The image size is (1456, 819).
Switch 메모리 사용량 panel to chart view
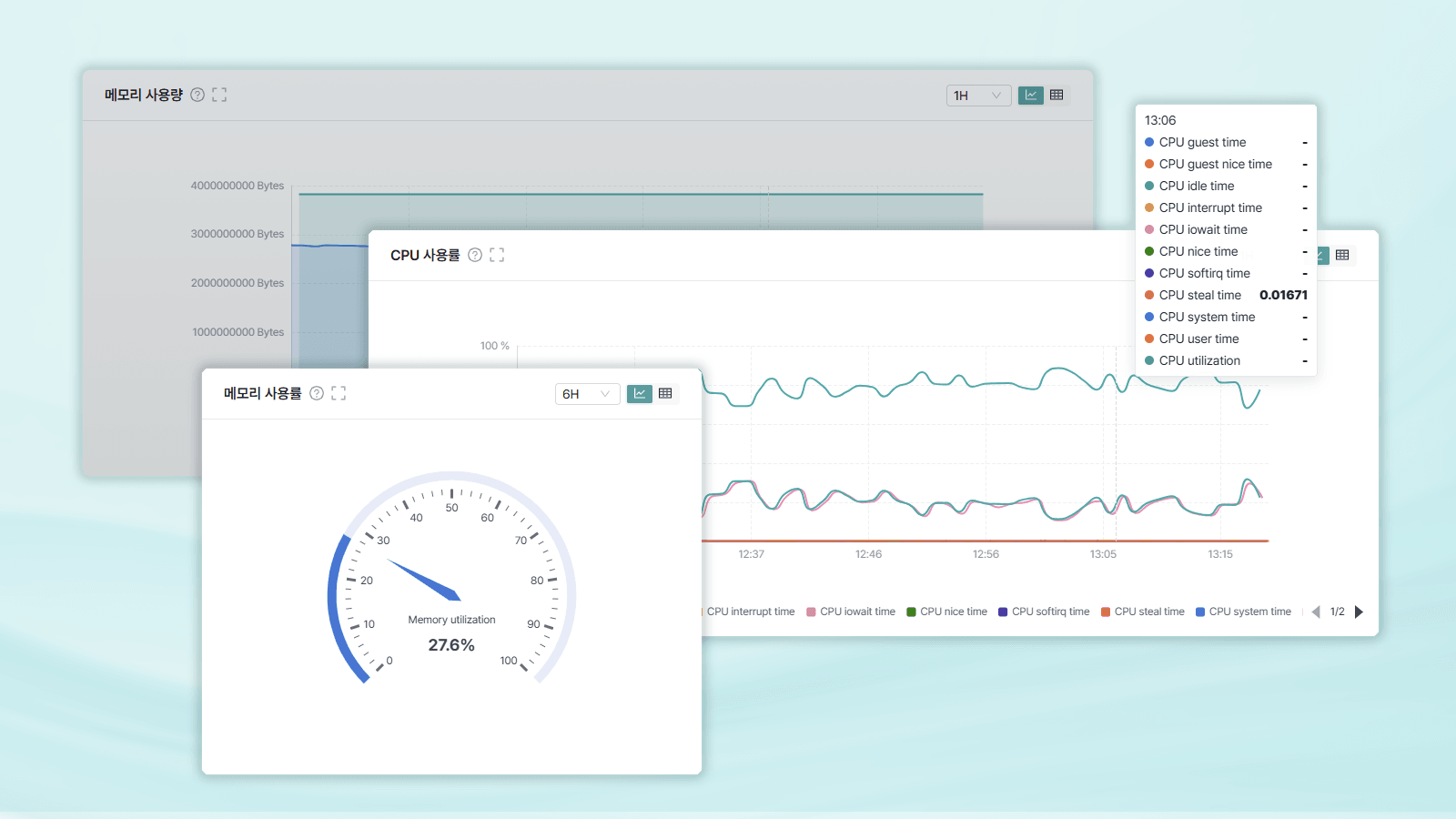point(1031,95)
